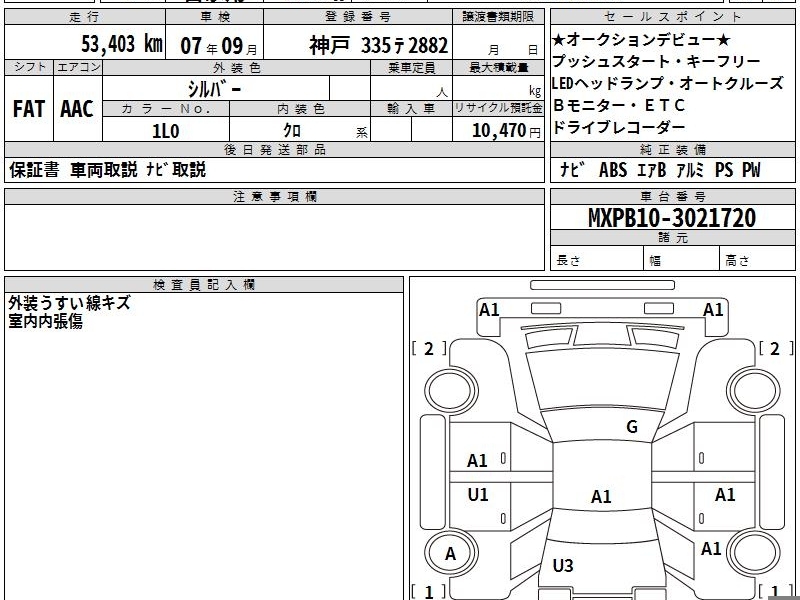Click the 乗車定員 header

coord(411,68)
